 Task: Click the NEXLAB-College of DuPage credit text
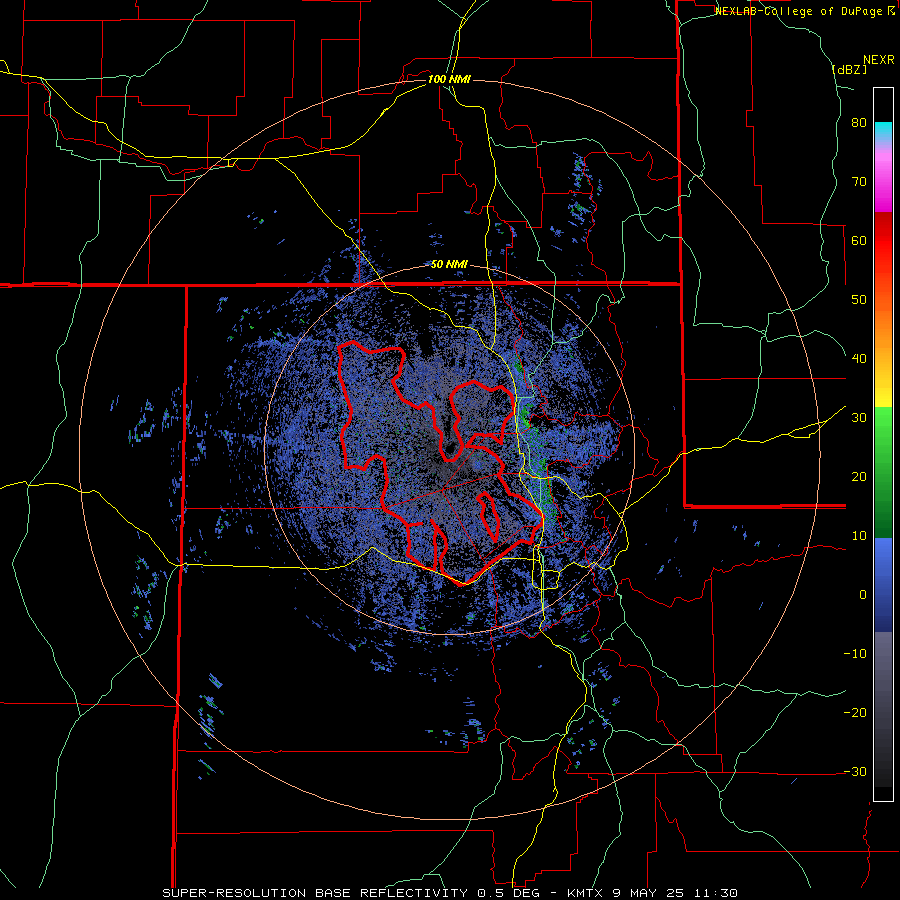click(800, 11)
